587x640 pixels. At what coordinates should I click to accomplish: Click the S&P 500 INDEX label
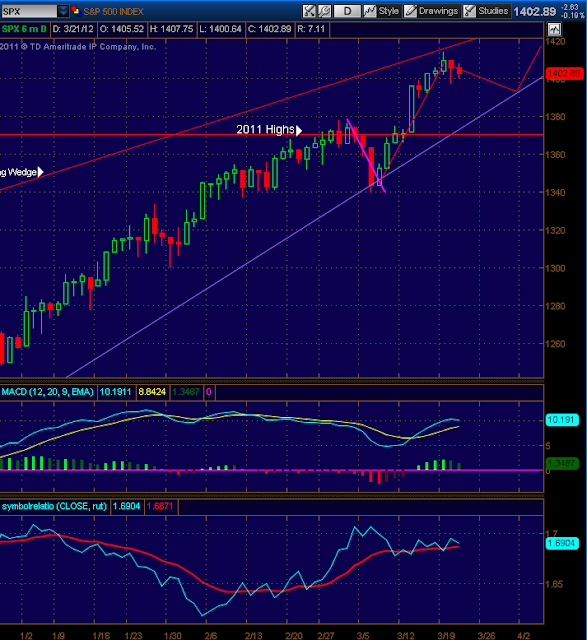(x=113, y=11)
